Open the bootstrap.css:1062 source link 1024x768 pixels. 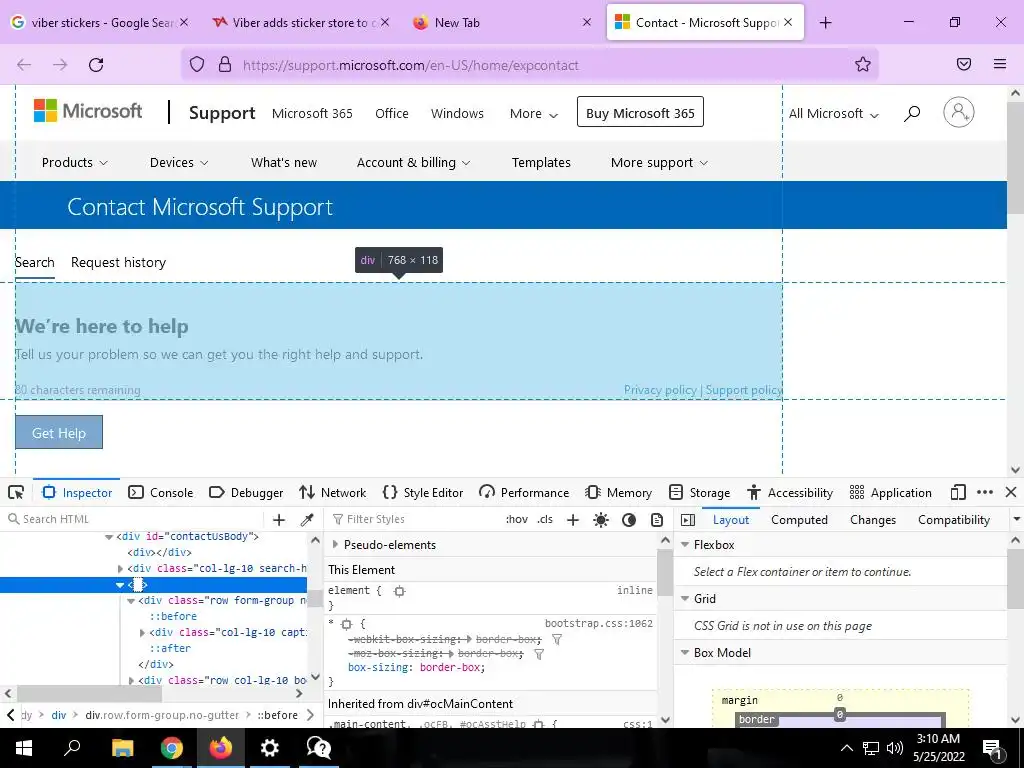click(599, 624)
